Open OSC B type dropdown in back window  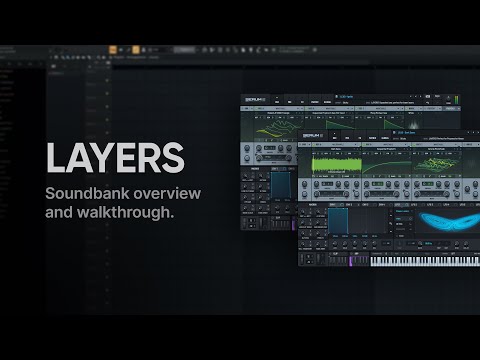coord(331,108)
